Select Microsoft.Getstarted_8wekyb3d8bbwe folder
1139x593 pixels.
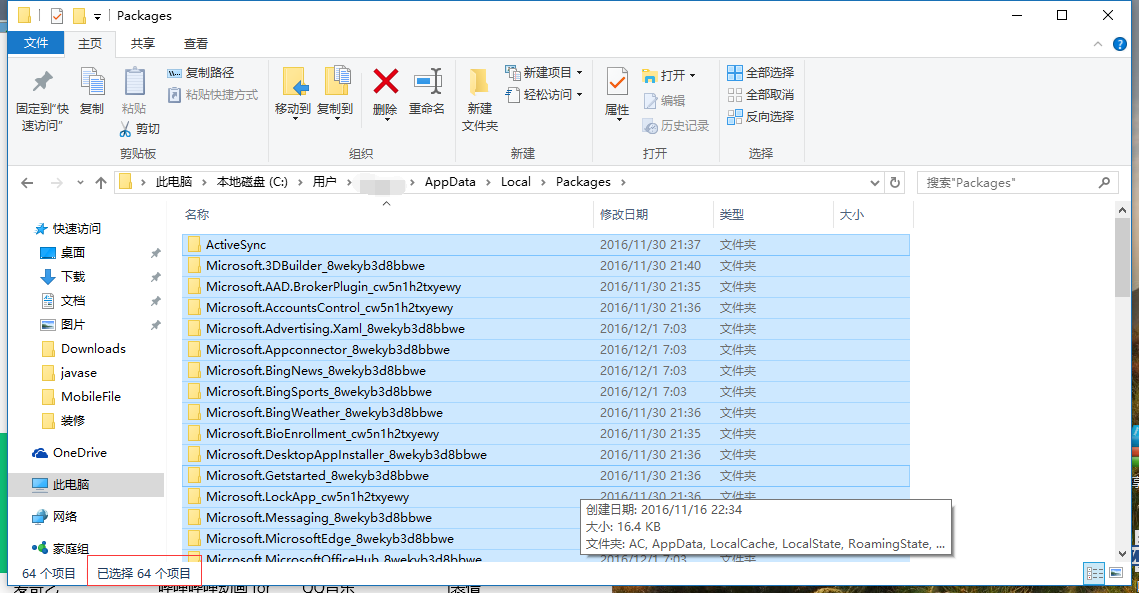pyautogui.click(x=546, y=476)
